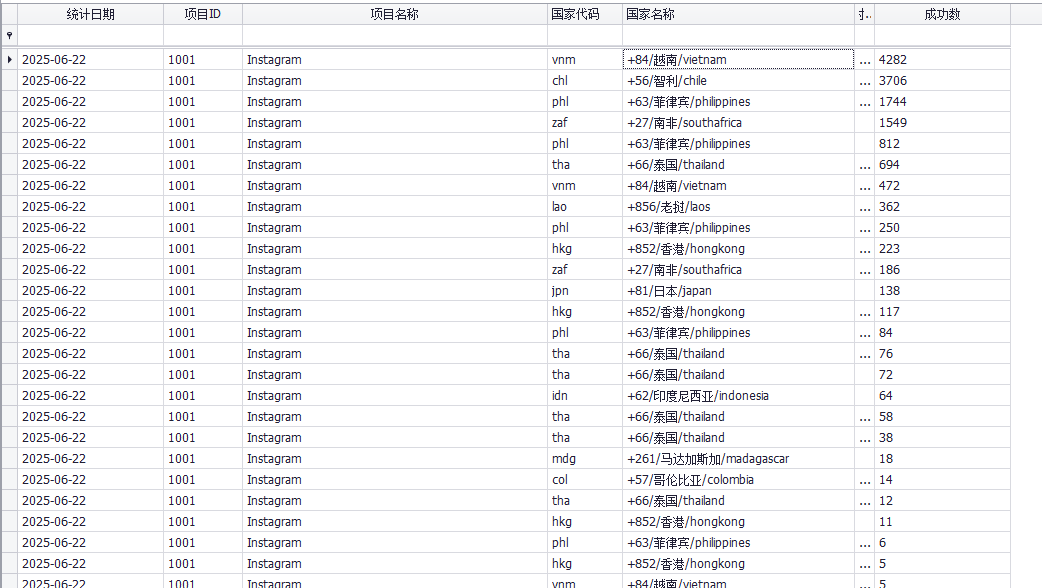
Task: Focus the filter cell under 成功数
Action: 942,35
